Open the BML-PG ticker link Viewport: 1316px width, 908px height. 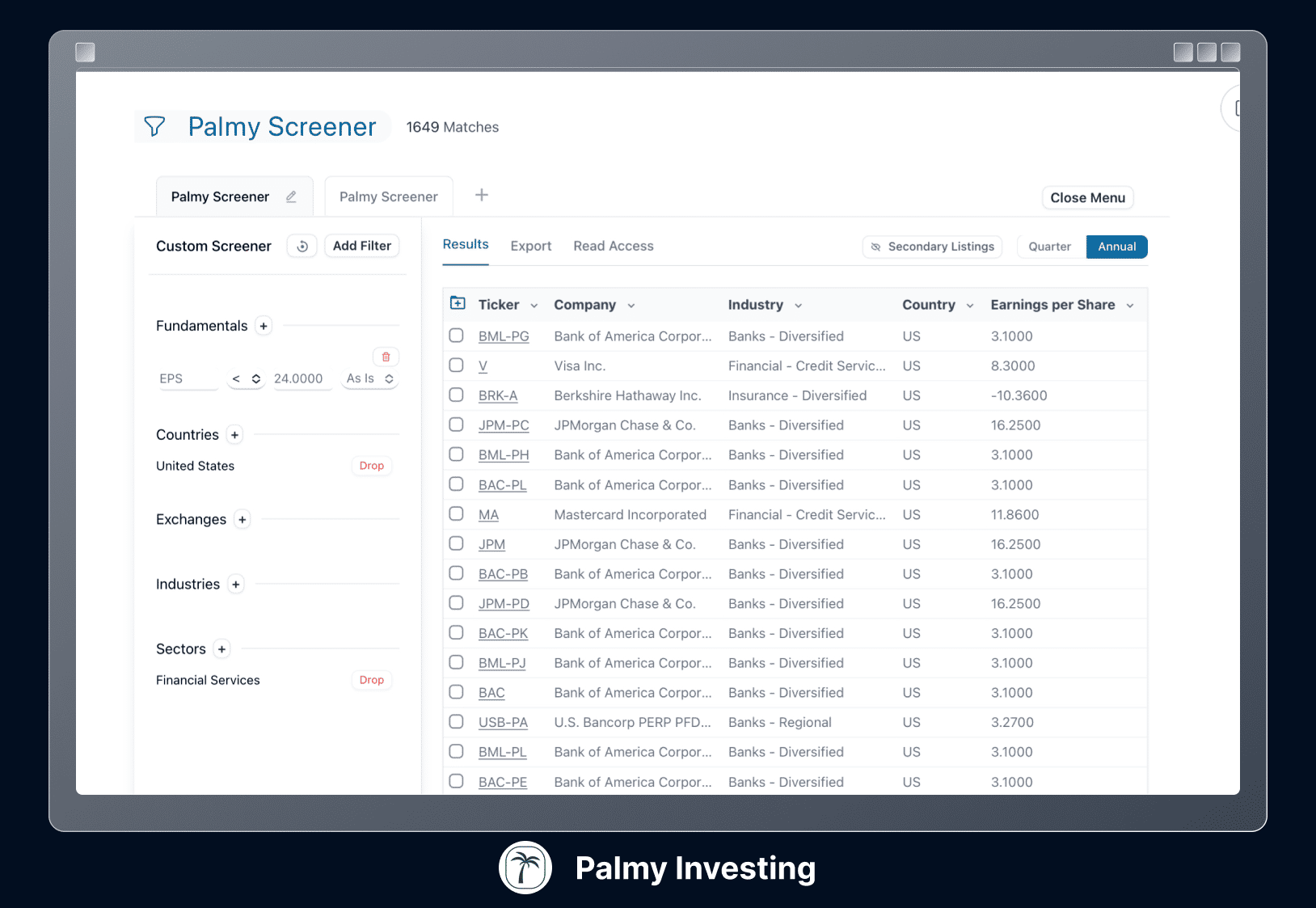[504, 336]
